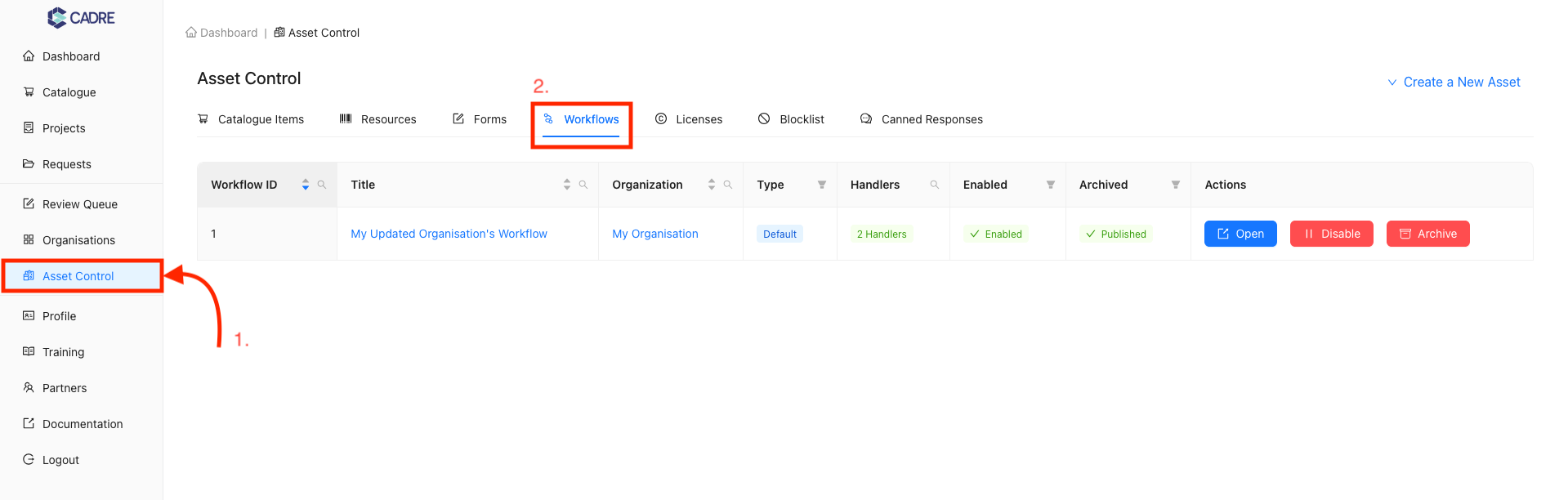1568x500 pixels.
Task: Open the Type column filter
Action: 822,185
